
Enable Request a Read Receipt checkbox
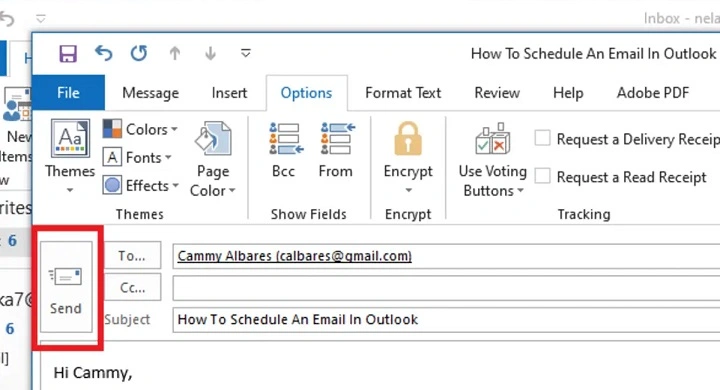coord(542,175)
